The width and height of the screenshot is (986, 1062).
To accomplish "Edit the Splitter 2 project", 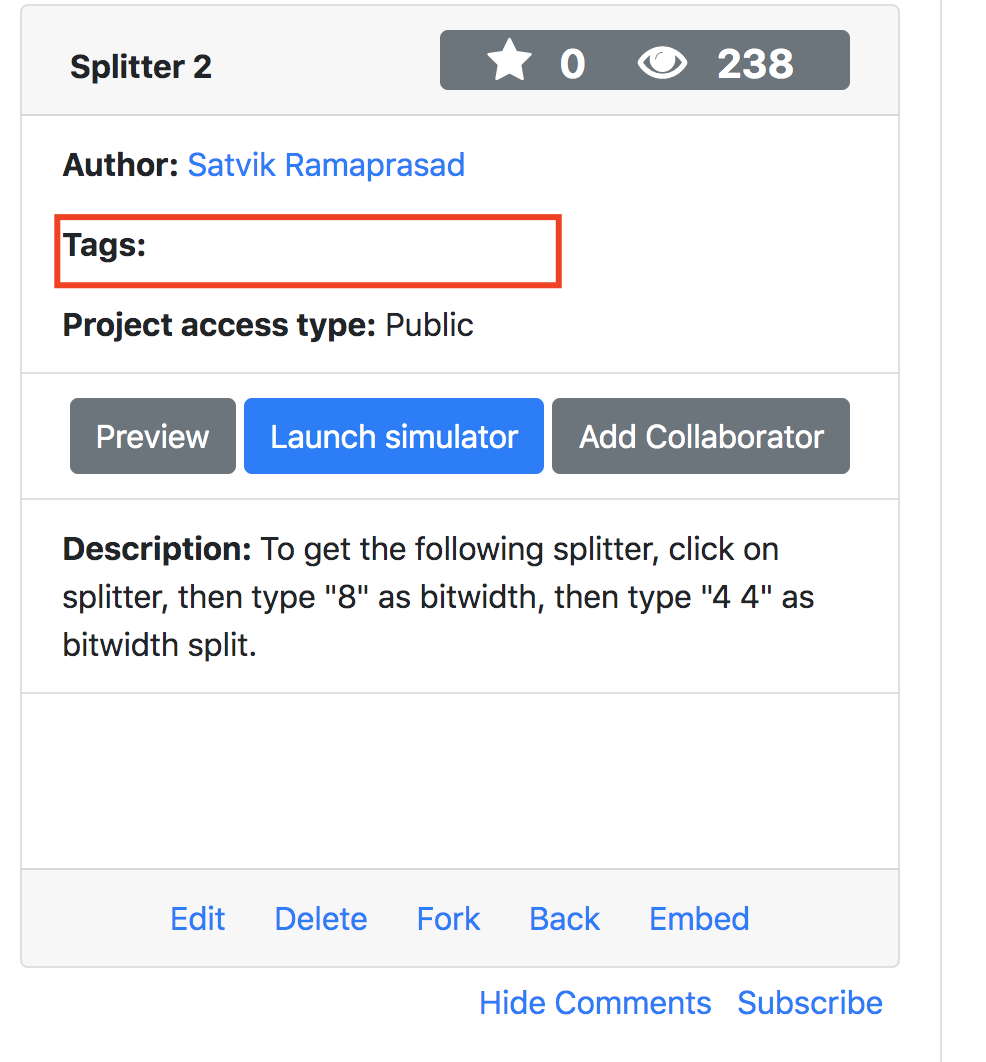I will pyautogui.click(x=197, y=918).
